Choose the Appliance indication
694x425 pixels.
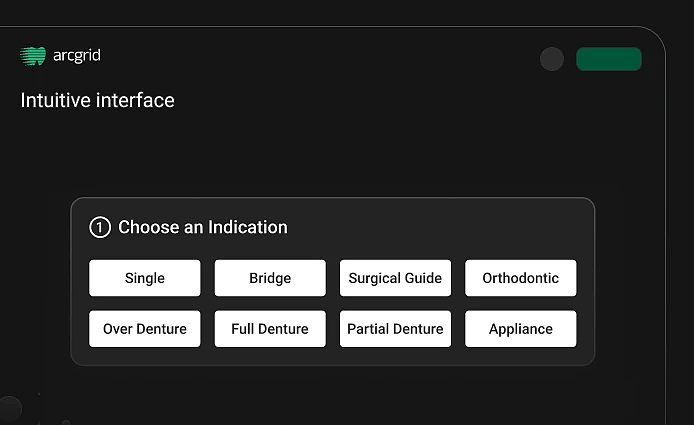click(x=521, y=329)
